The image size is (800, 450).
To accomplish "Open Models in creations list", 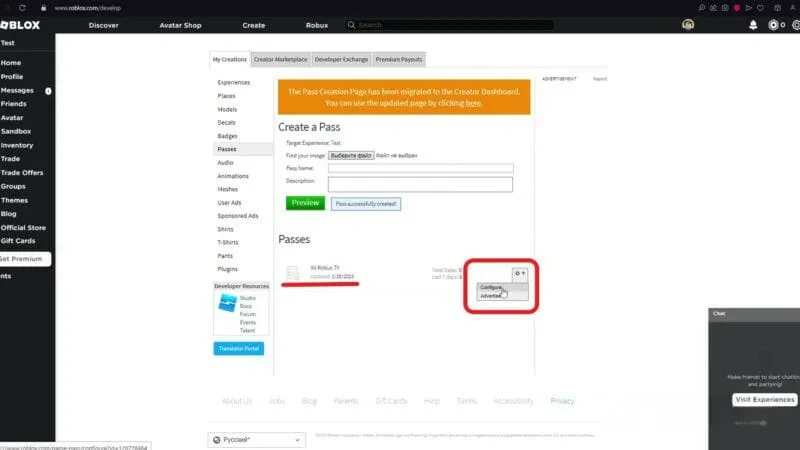I will click(x=227, y=109).
